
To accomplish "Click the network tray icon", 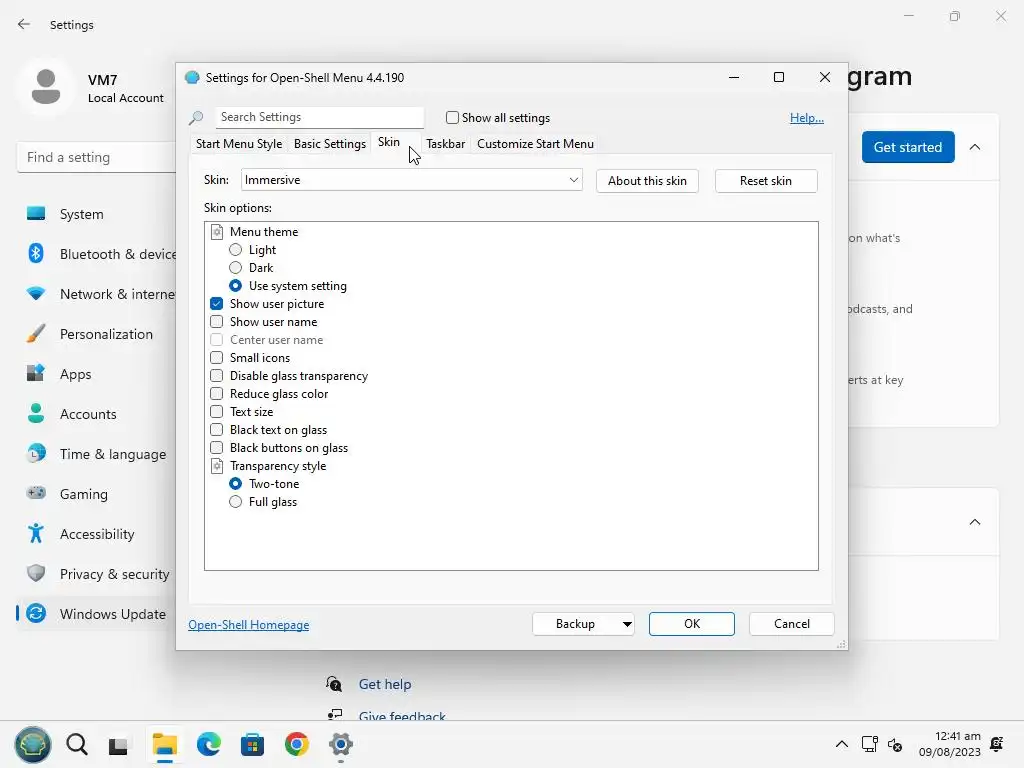I will coord(870,744).
